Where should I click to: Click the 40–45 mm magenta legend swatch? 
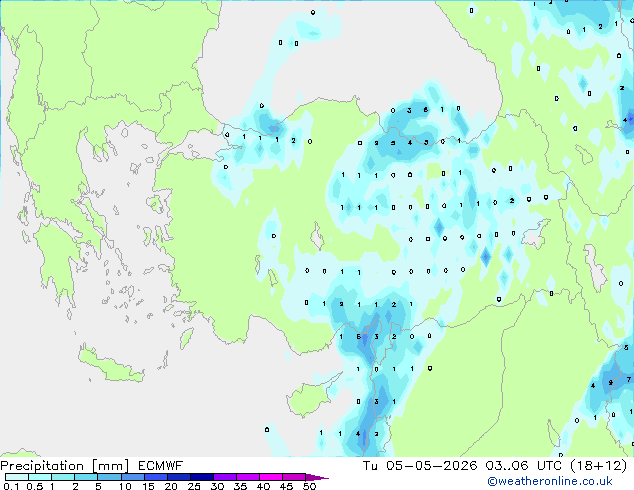[271, 477]
